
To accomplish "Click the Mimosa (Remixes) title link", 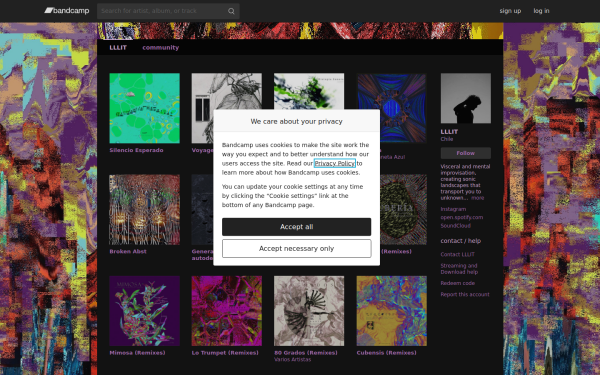I will 137,353.
